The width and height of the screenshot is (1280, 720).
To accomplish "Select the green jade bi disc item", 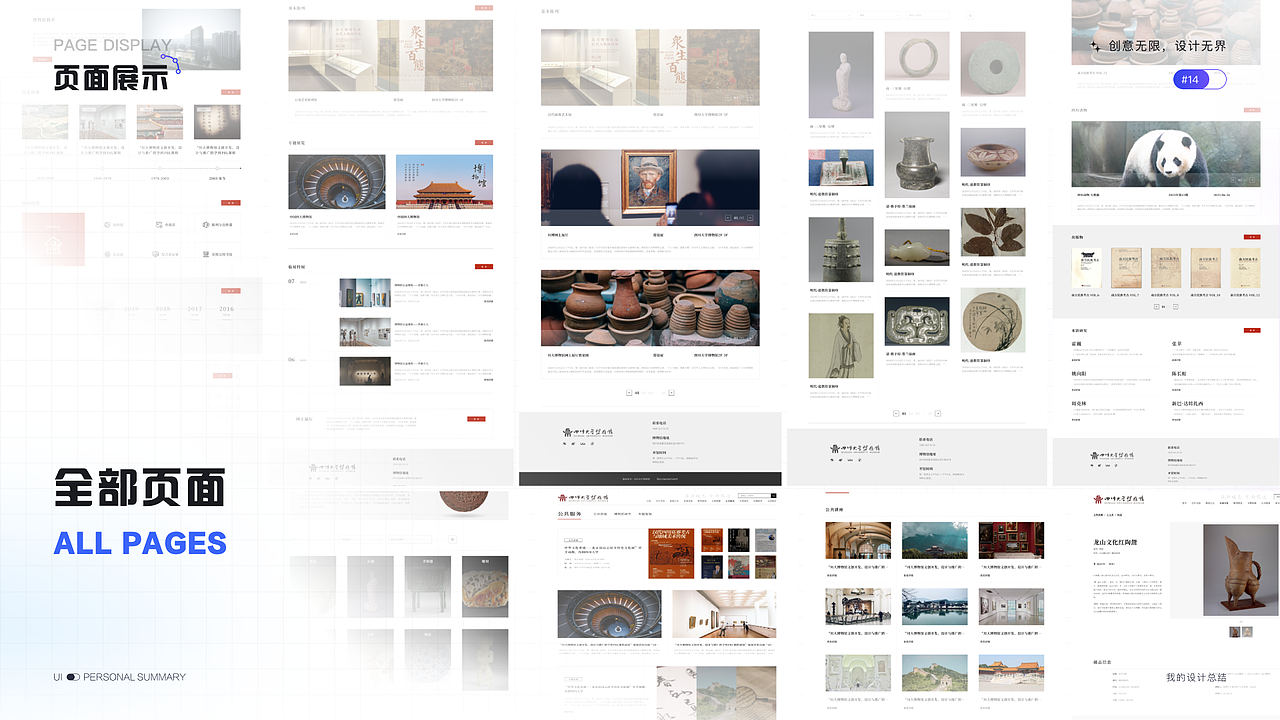I will point(993,64).
